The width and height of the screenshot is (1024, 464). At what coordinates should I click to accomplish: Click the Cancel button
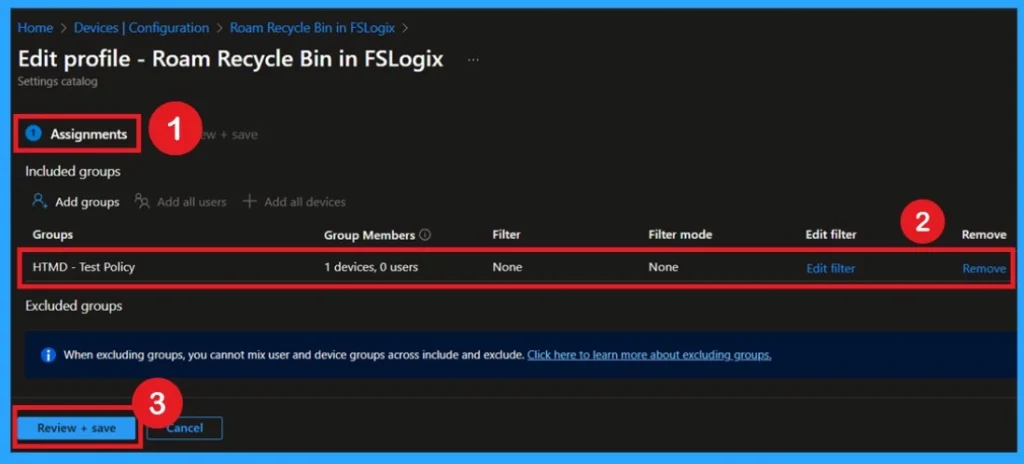[184, 428]
